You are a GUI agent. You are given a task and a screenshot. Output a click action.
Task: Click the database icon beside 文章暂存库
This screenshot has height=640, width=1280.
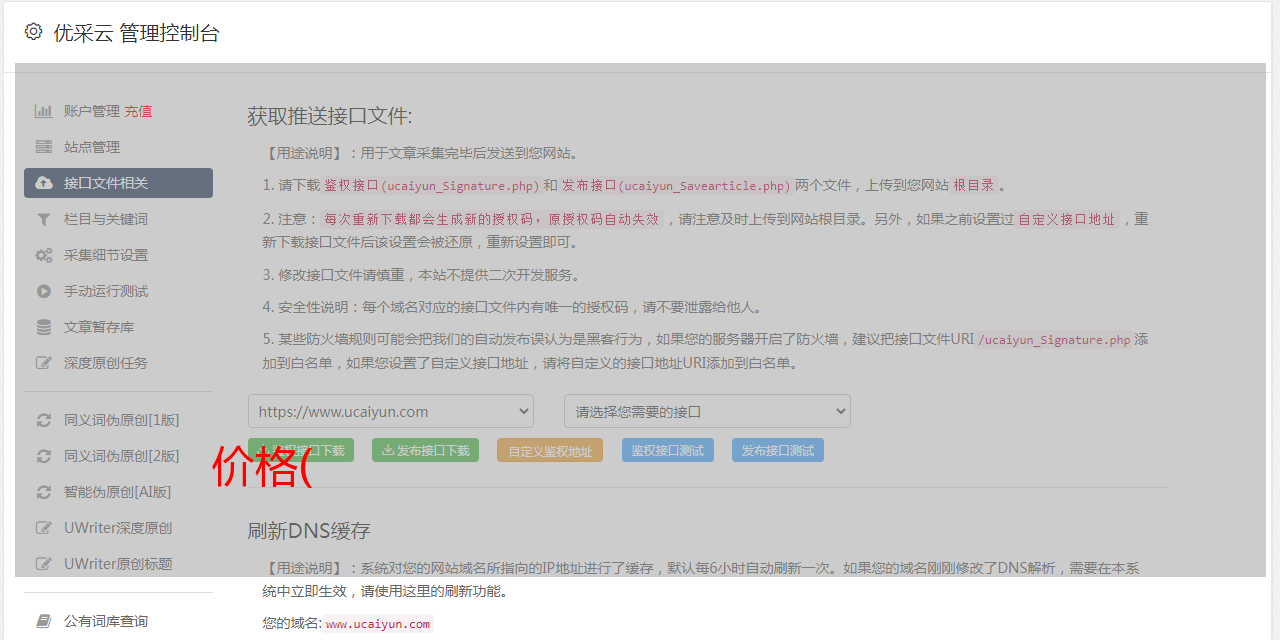(x=44, y=327)
